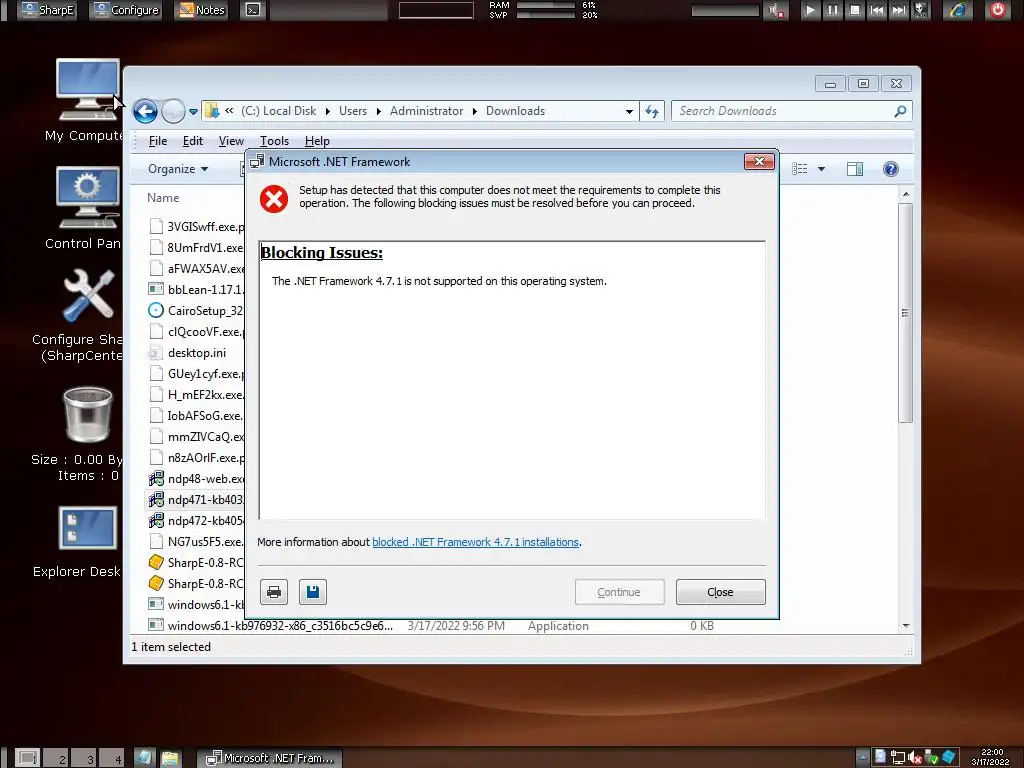The width and height of the screenshot is (1024, 768).
Task: Select (C:) Local Disk breadcrumb
Action: [278, 111]
